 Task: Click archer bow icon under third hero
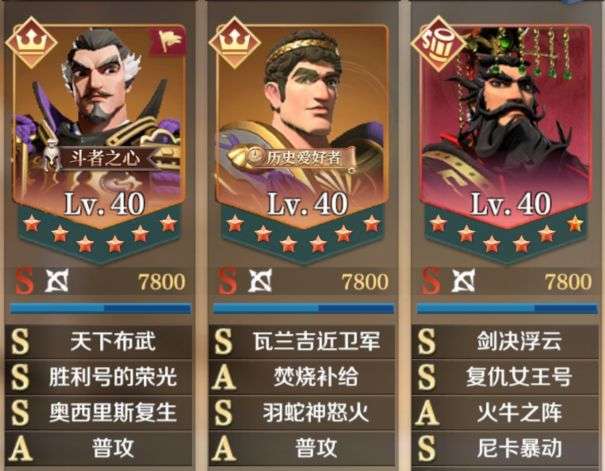coord(463,280)
